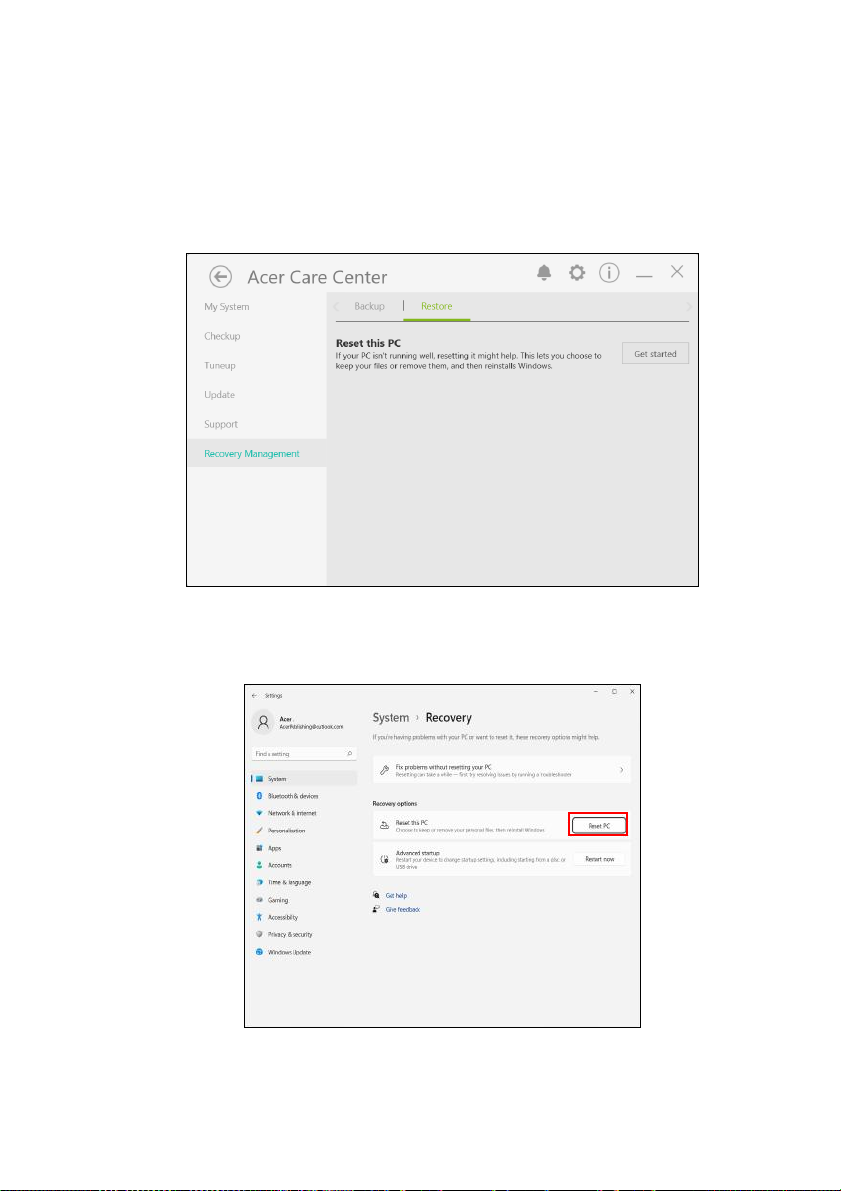
Task: Expand Fix problems without resetting your PC
Action: pos(502,769)
